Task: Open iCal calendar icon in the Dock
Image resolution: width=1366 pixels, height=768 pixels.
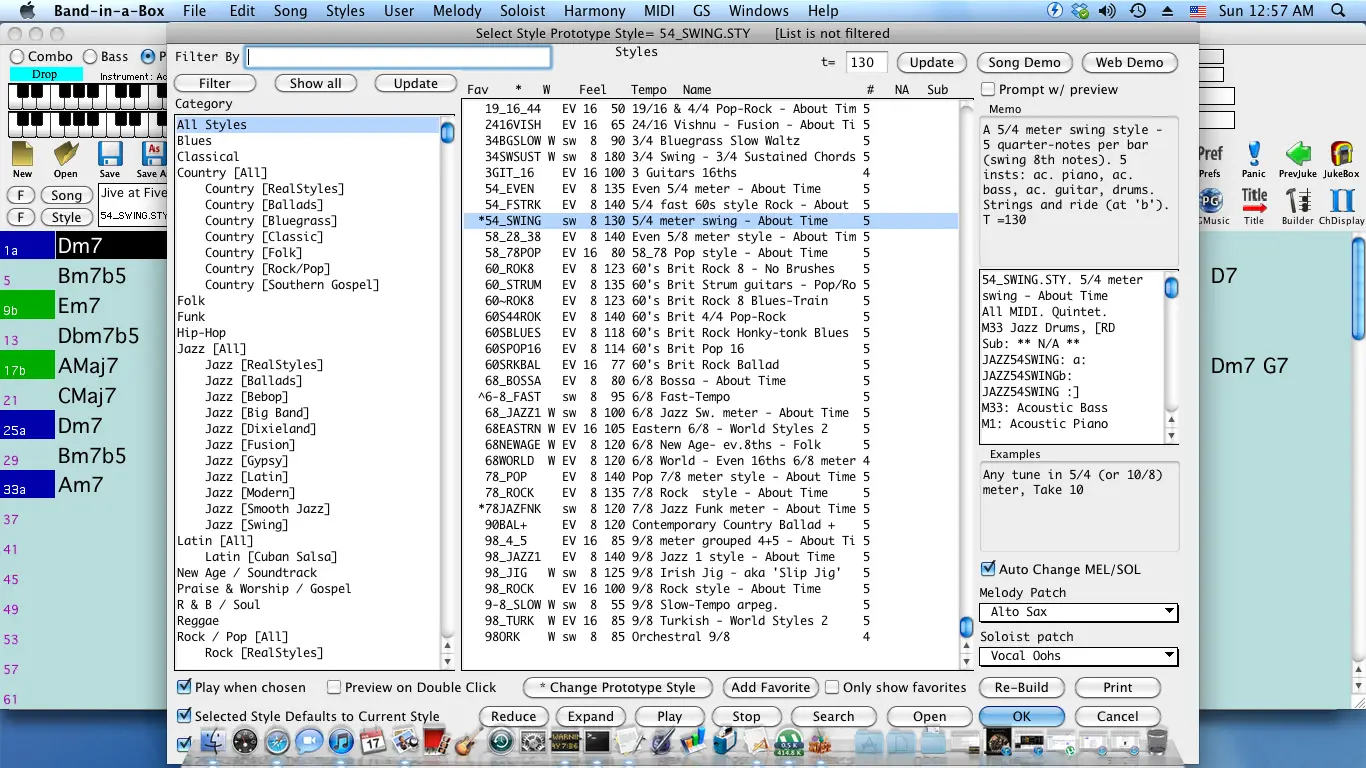Action: [x=373, y=741]
